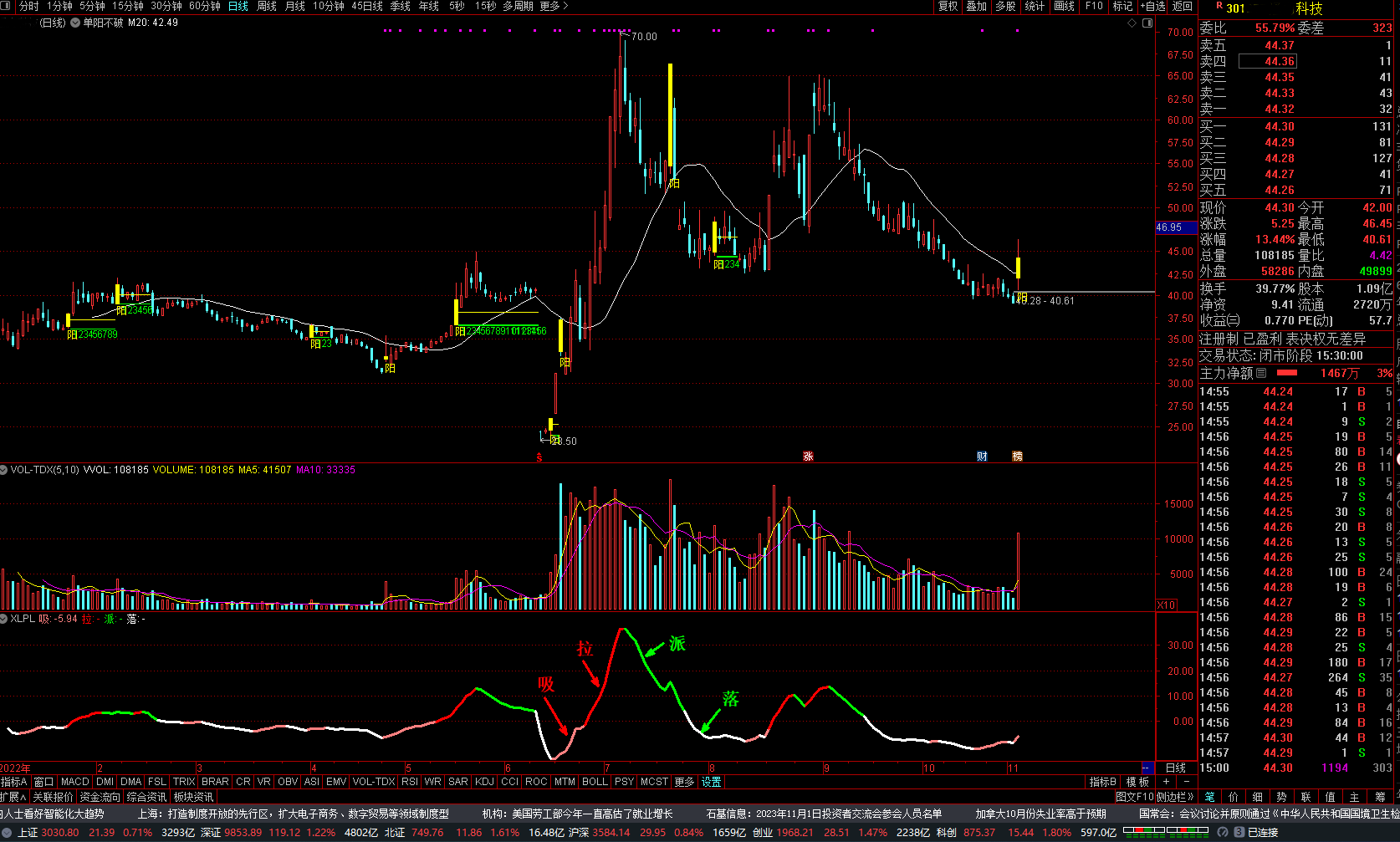
Task: Open the 单阳不破 indicator dropdown arrow
Action: coord(75,23)
